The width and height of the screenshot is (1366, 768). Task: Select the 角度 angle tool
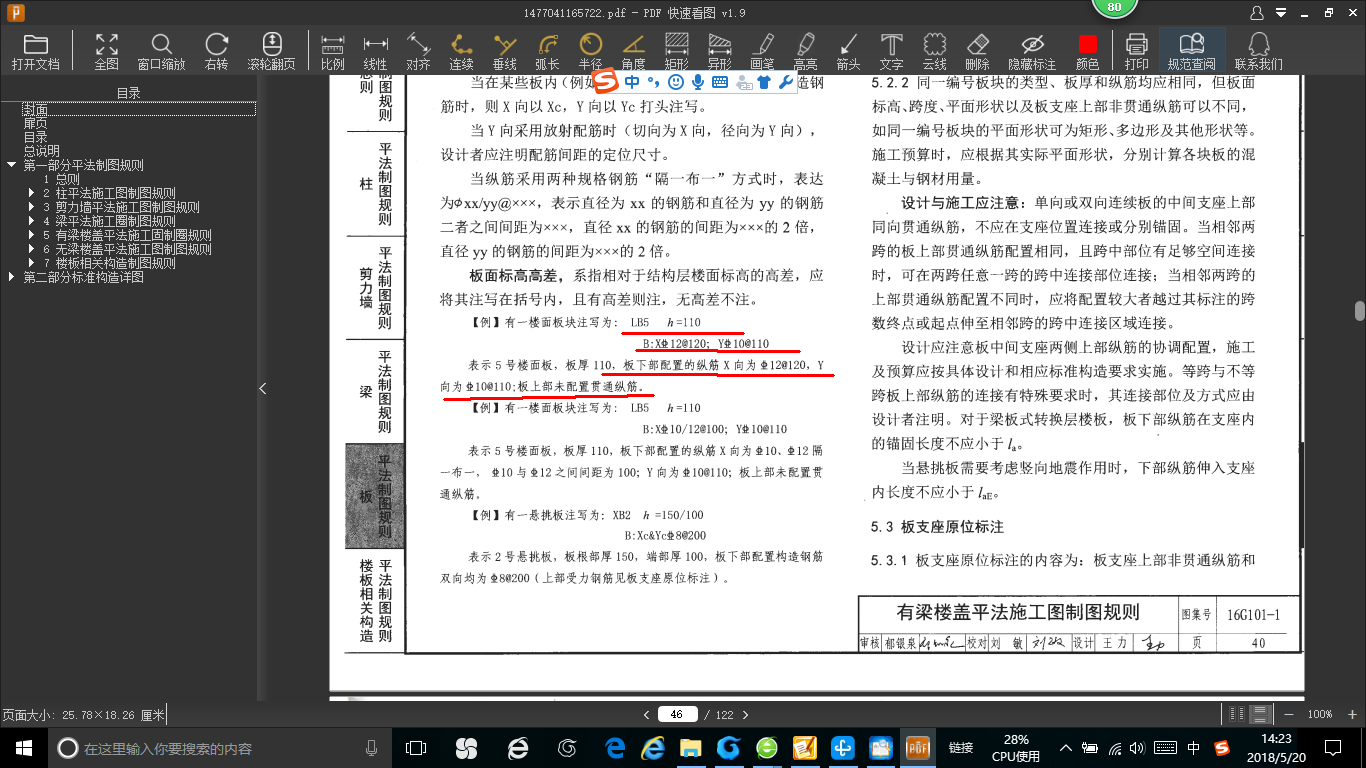[634, 51]
